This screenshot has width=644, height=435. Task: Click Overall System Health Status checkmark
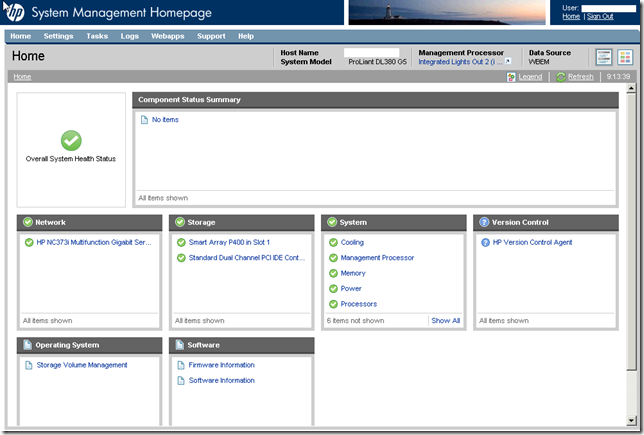pyautogui.click(x=71, y=141)
